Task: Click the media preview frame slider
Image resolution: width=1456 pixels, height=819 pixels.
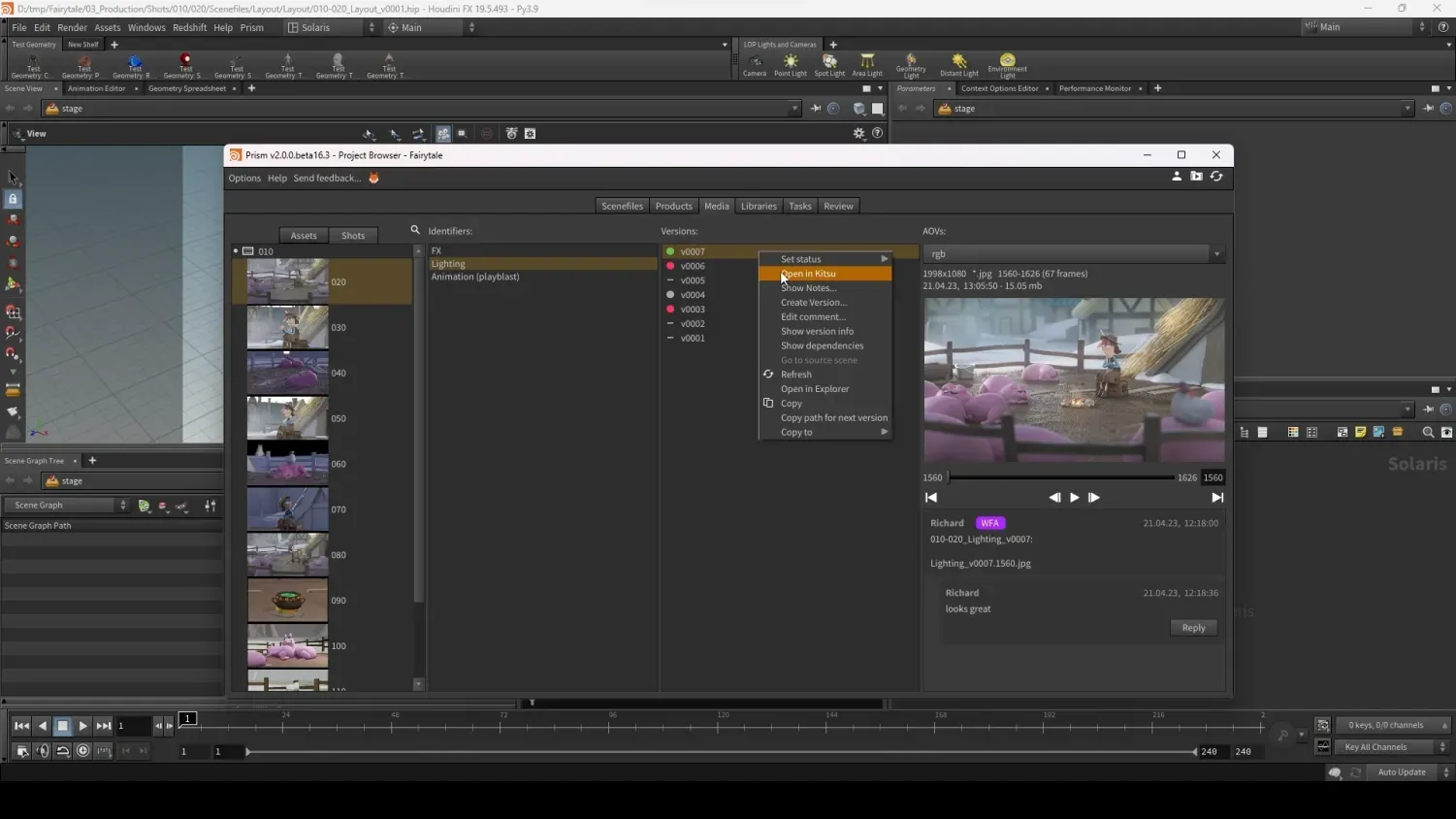Action: tap(1062, 477)
